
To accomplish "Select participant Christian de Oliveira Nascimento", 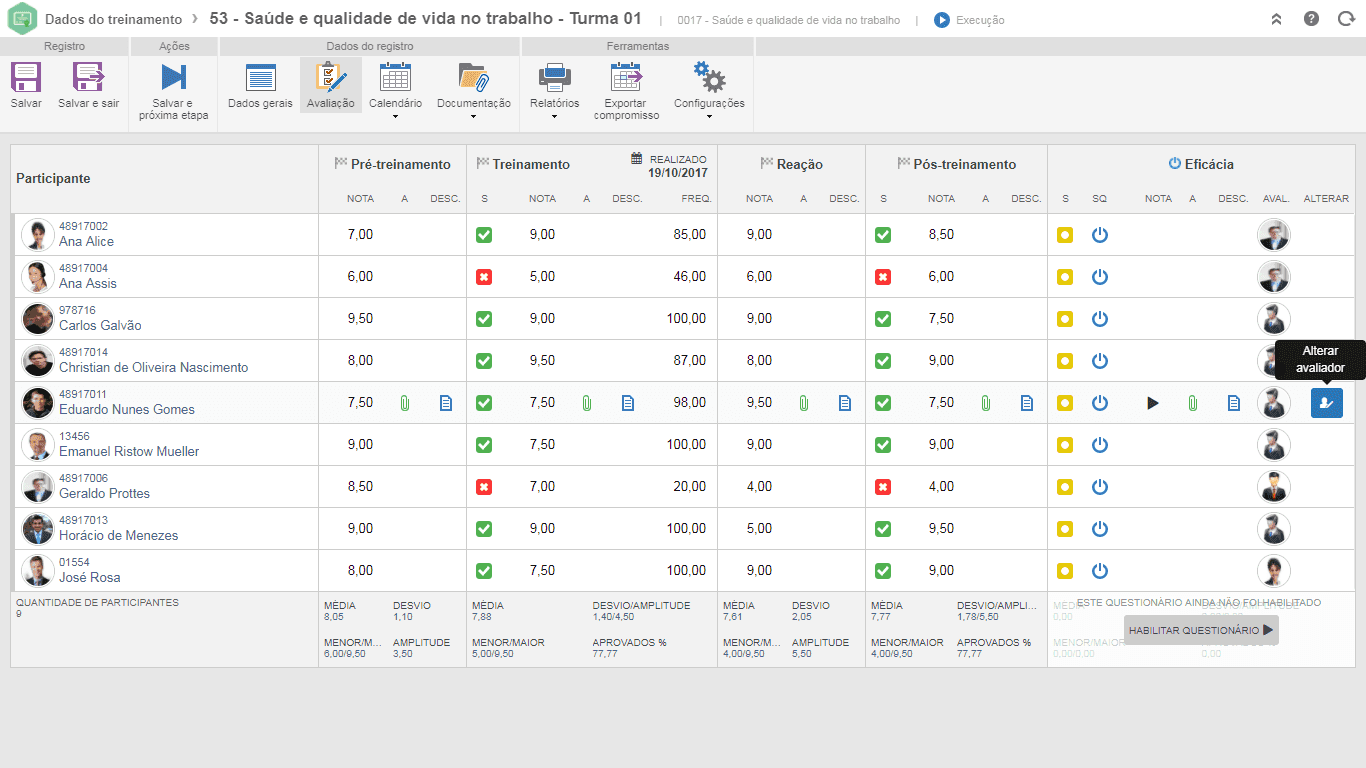I will point(153,367).
